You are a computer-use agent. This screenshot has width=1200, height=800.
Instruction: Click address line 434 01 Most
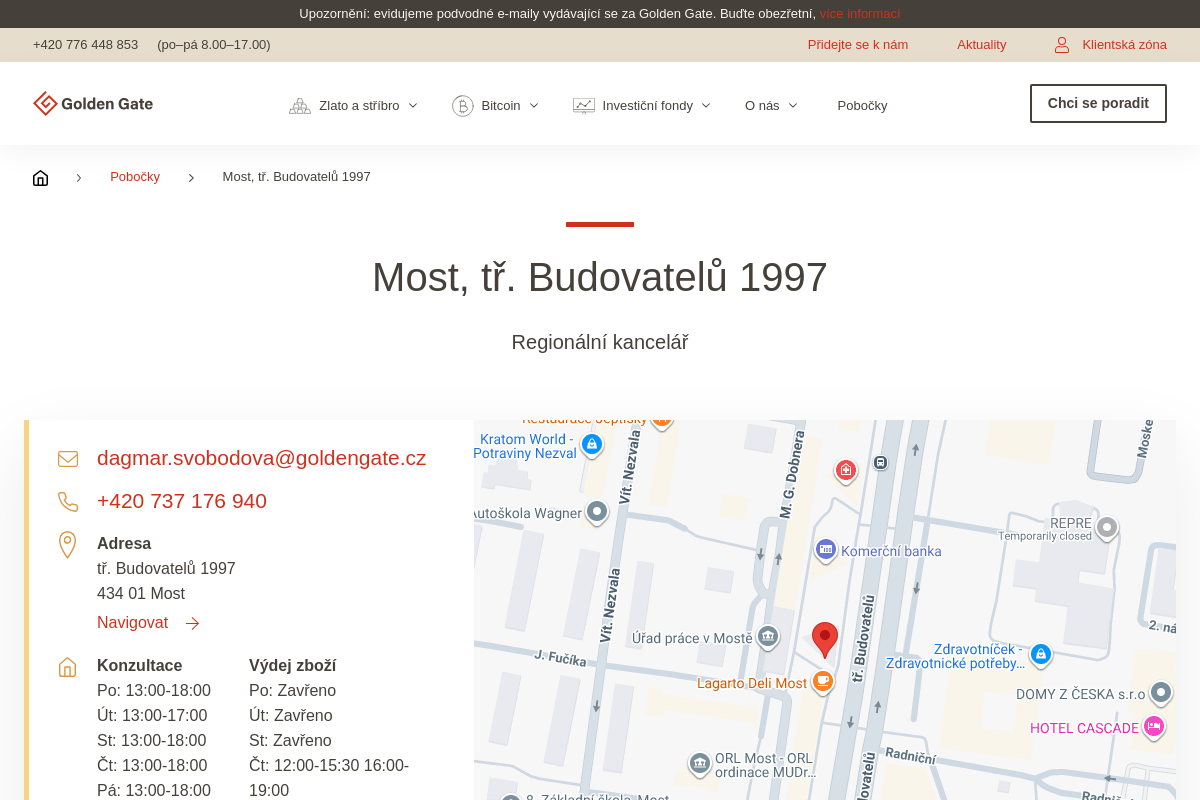pos(141,594)
